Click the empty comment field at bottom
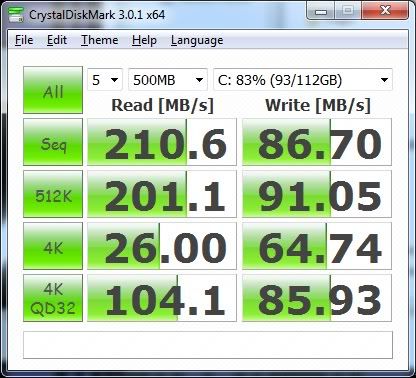Image resolution: width=416 pixels, height=378 pixels. click(x=208, y=345)
